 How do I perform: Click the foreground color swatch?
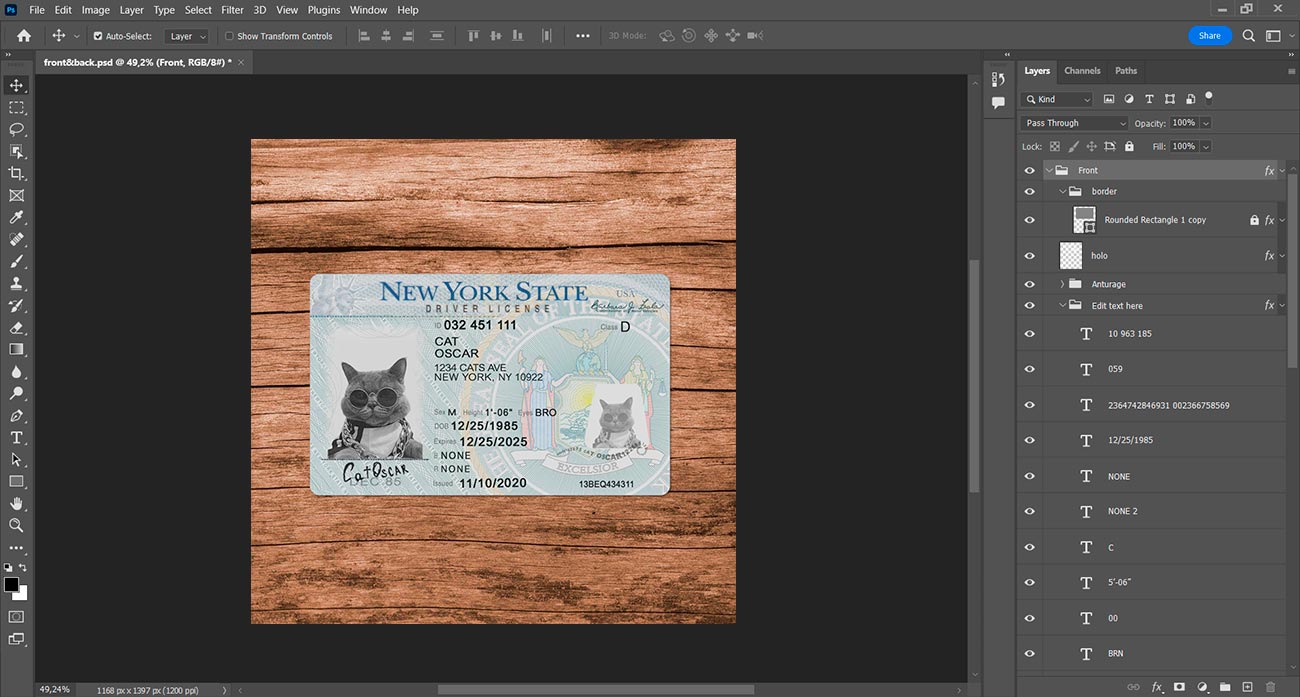[11, 584]
